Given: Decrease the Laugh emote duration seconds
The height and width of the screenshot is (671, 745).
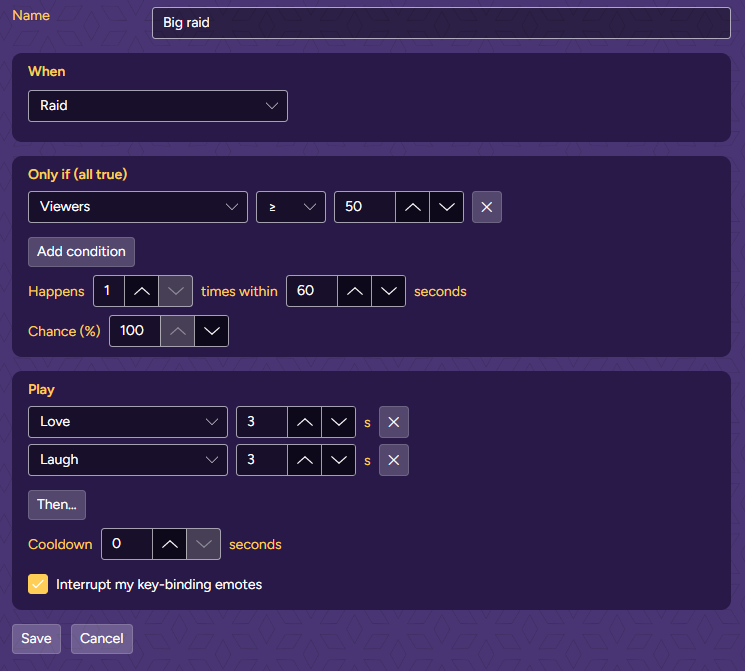Looking at the screenshot, I should [338, 460].
